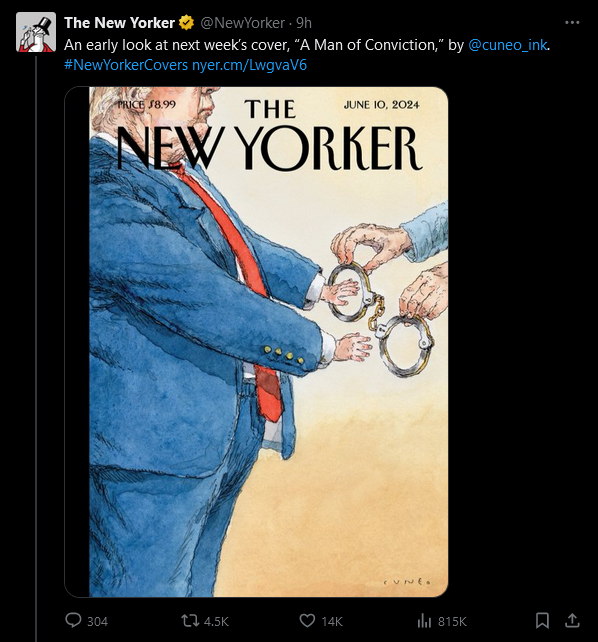Open the #NewYorkerCovers hashtag
Screen dimensions: 598x642
click(x=126, y=65)
